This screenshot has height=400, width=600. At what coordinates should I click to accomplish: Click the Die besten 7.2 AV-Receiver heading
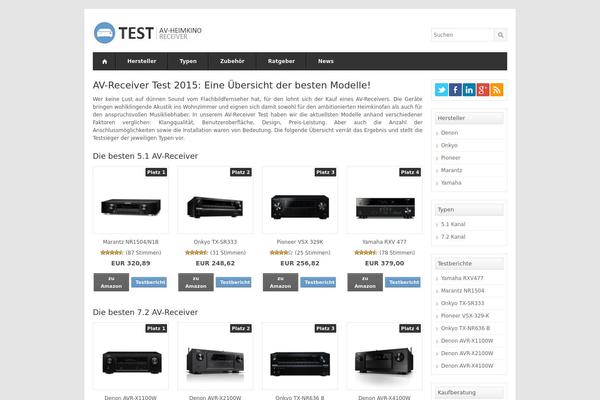point(145,312)
